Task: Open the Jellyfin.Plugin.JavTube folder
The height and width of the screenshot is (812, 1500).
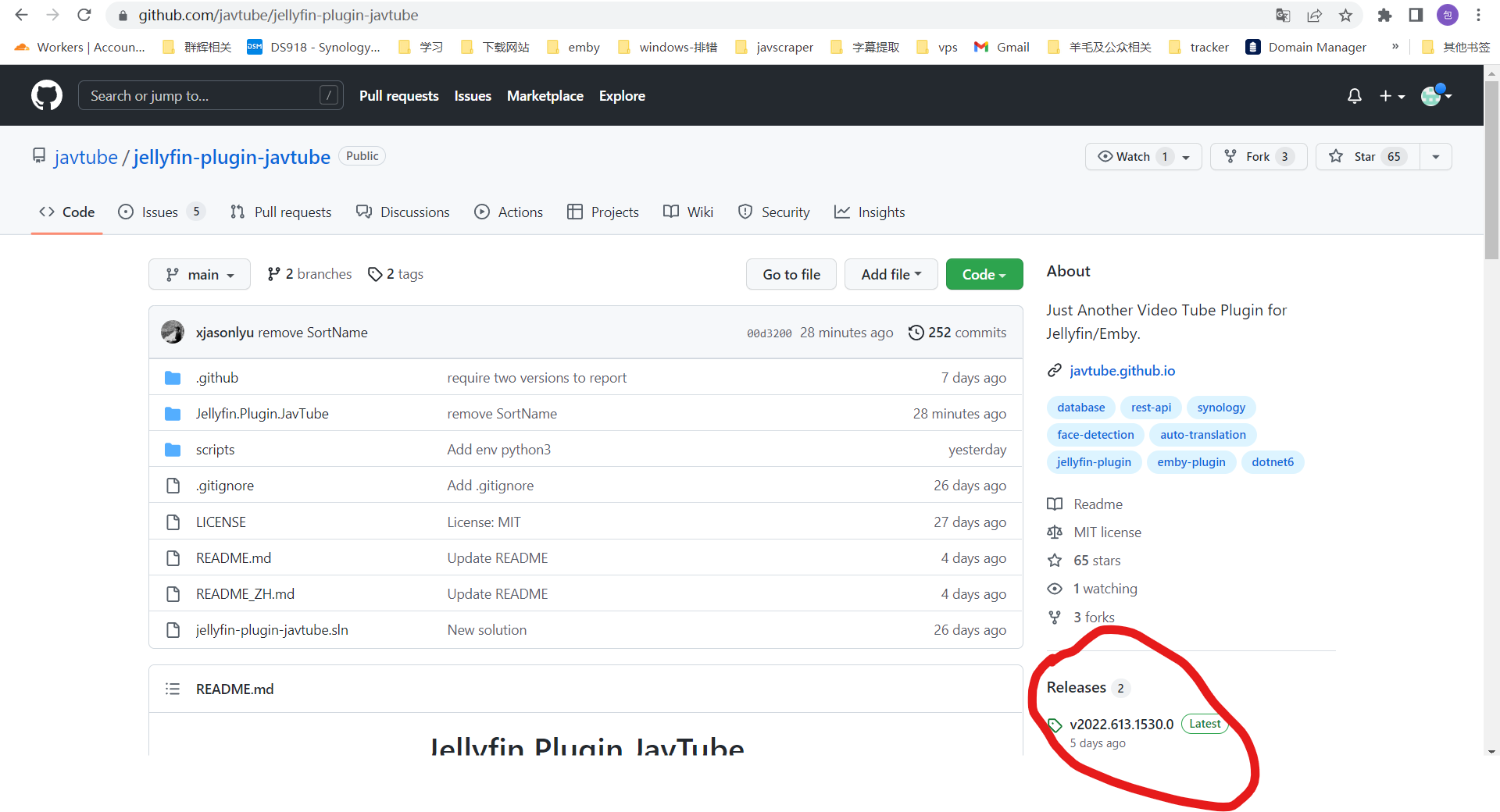Action: (262, 414)
